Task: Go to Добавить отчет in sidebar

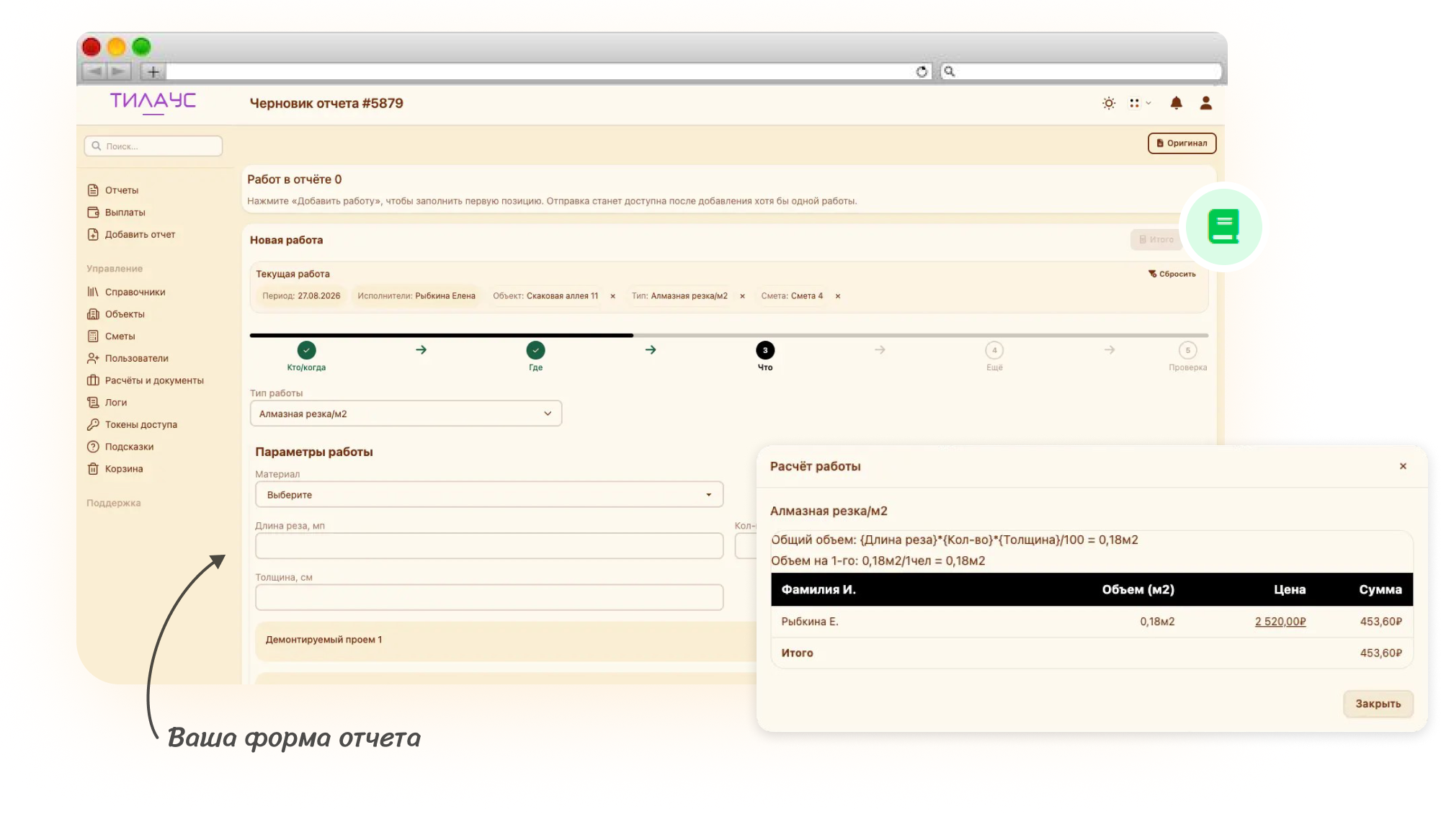Action: [140, 234]
